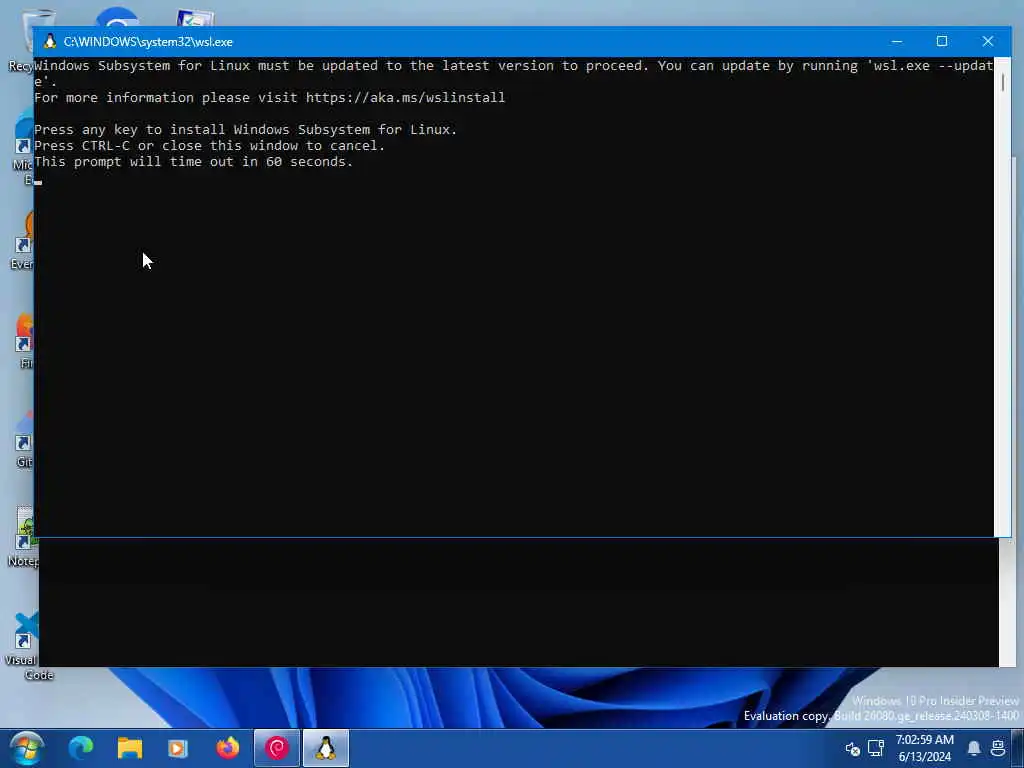
Task: Click the Tux penguin icon in wsl.exe title bar
Action: (x=50, y=41)
